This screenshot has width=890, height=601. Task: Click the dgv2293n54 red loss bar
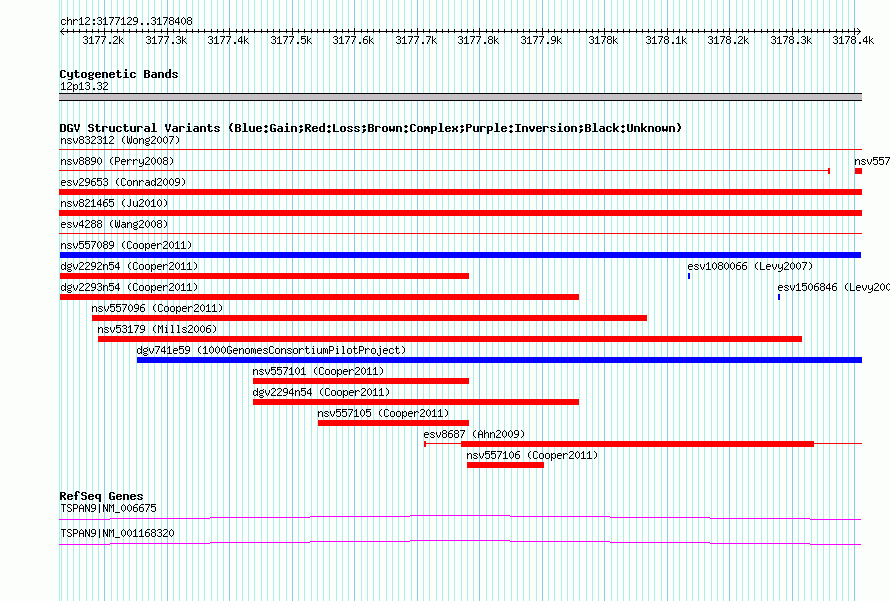(x=319, y=297)
